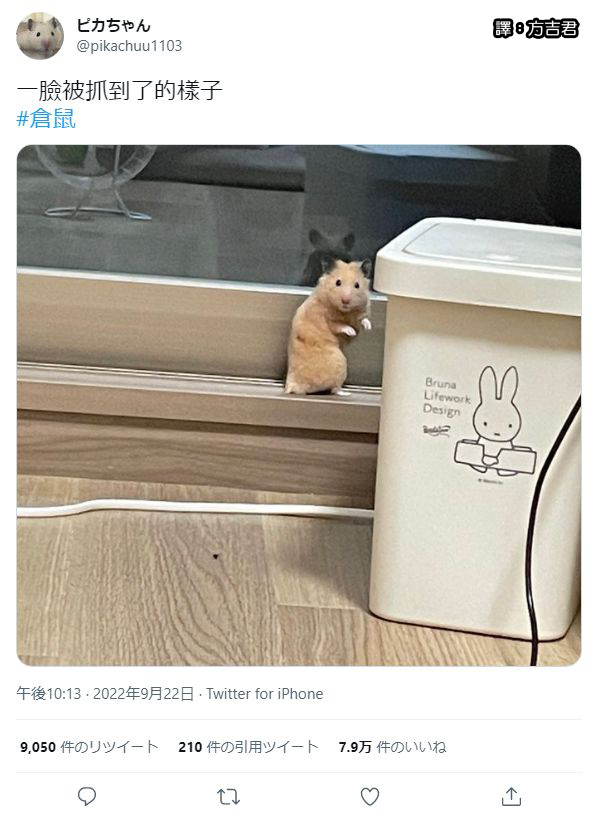This screenshot has width=598, height=820.
Task: View the 7.9万 likes list
Action: tap(392, 747)
